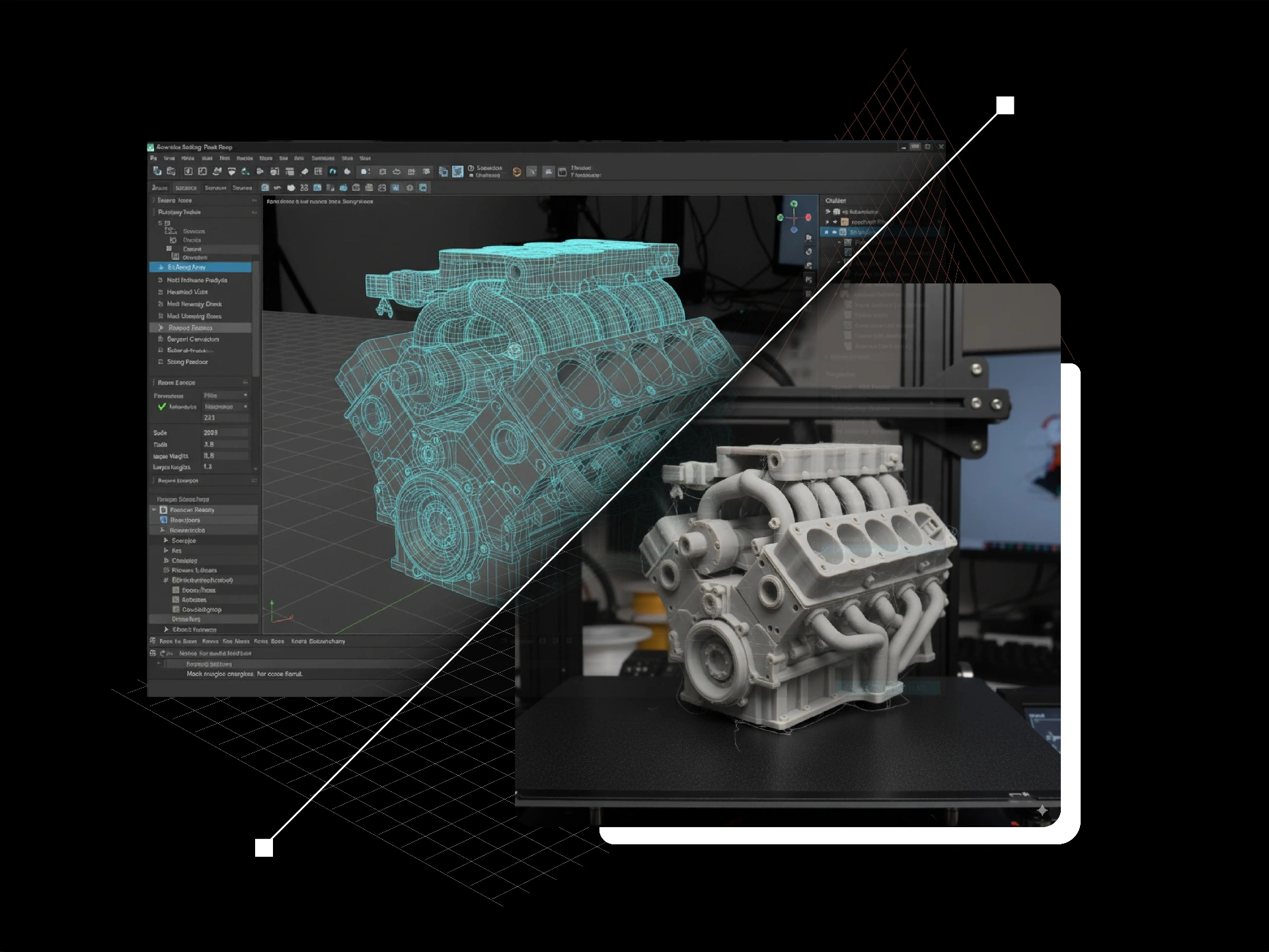The height and width of the screenshot is (952, 1269).
Task: Open the Soenaued menu in the menu bar
Action: (x=323, y=159)
